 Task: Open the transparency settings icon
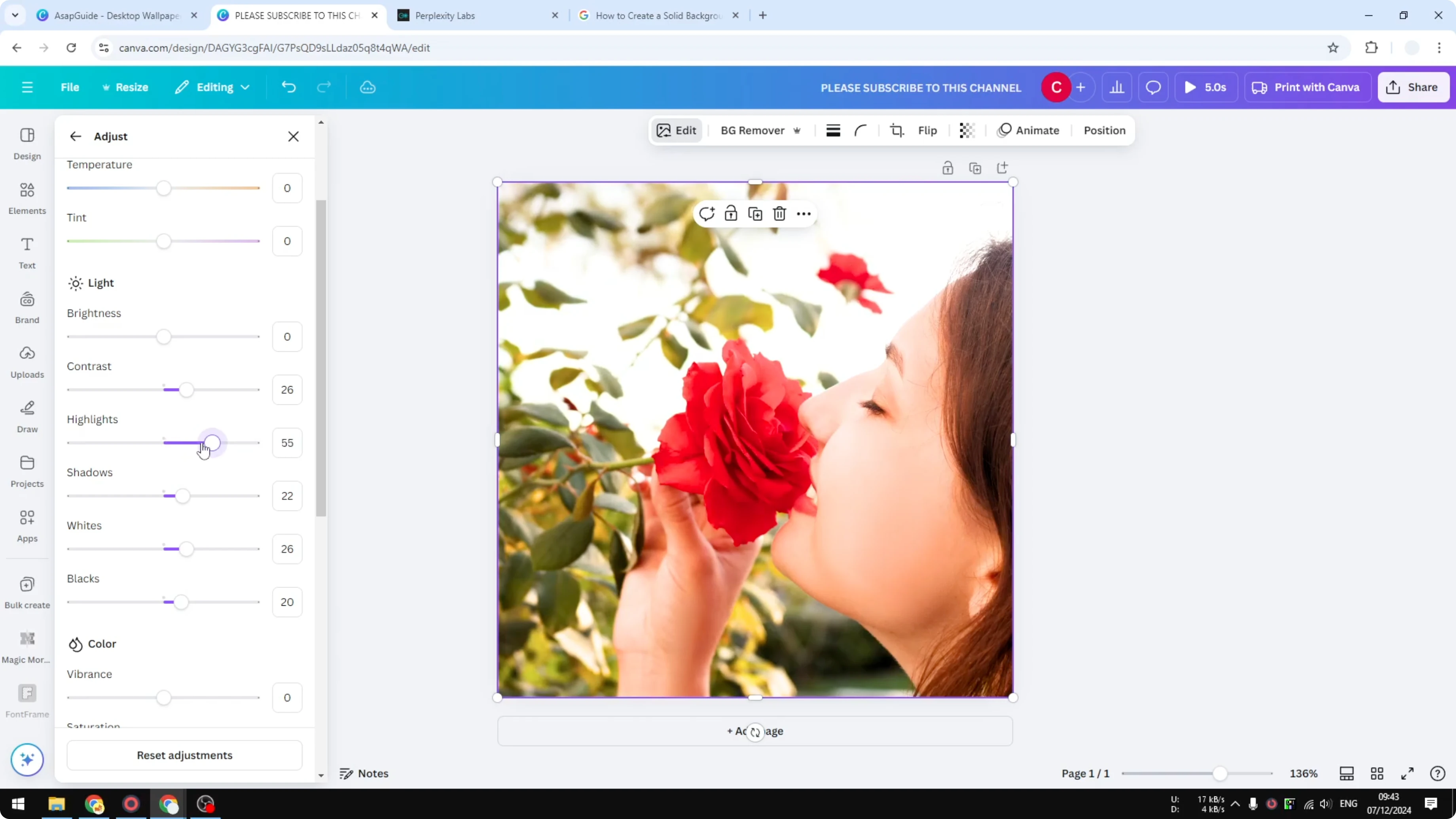point(966,130)
